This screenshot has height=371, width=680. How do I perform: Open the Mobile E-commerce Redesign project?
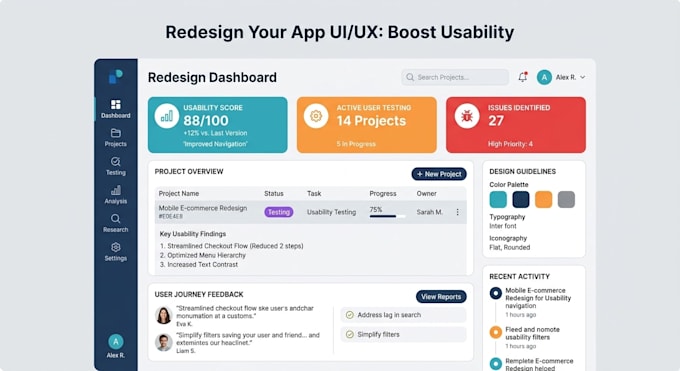coord(203,208)
